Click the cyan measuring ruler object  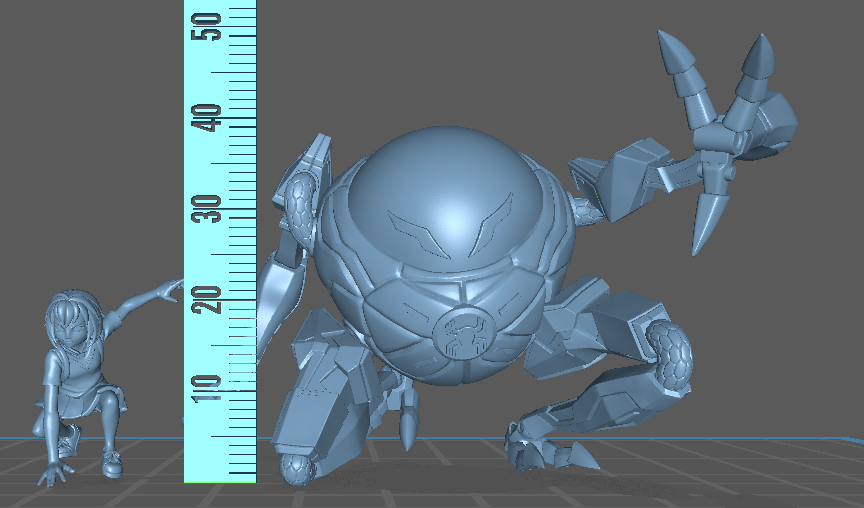pyautogui.click(x=220, y=241)
